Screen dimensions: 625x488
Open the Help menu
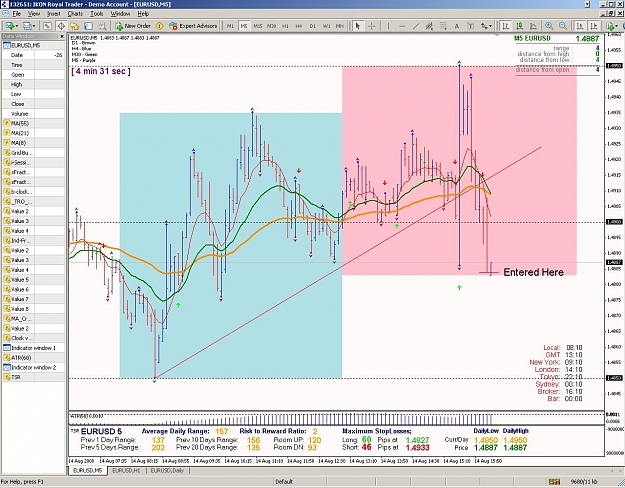pos(143,14)
